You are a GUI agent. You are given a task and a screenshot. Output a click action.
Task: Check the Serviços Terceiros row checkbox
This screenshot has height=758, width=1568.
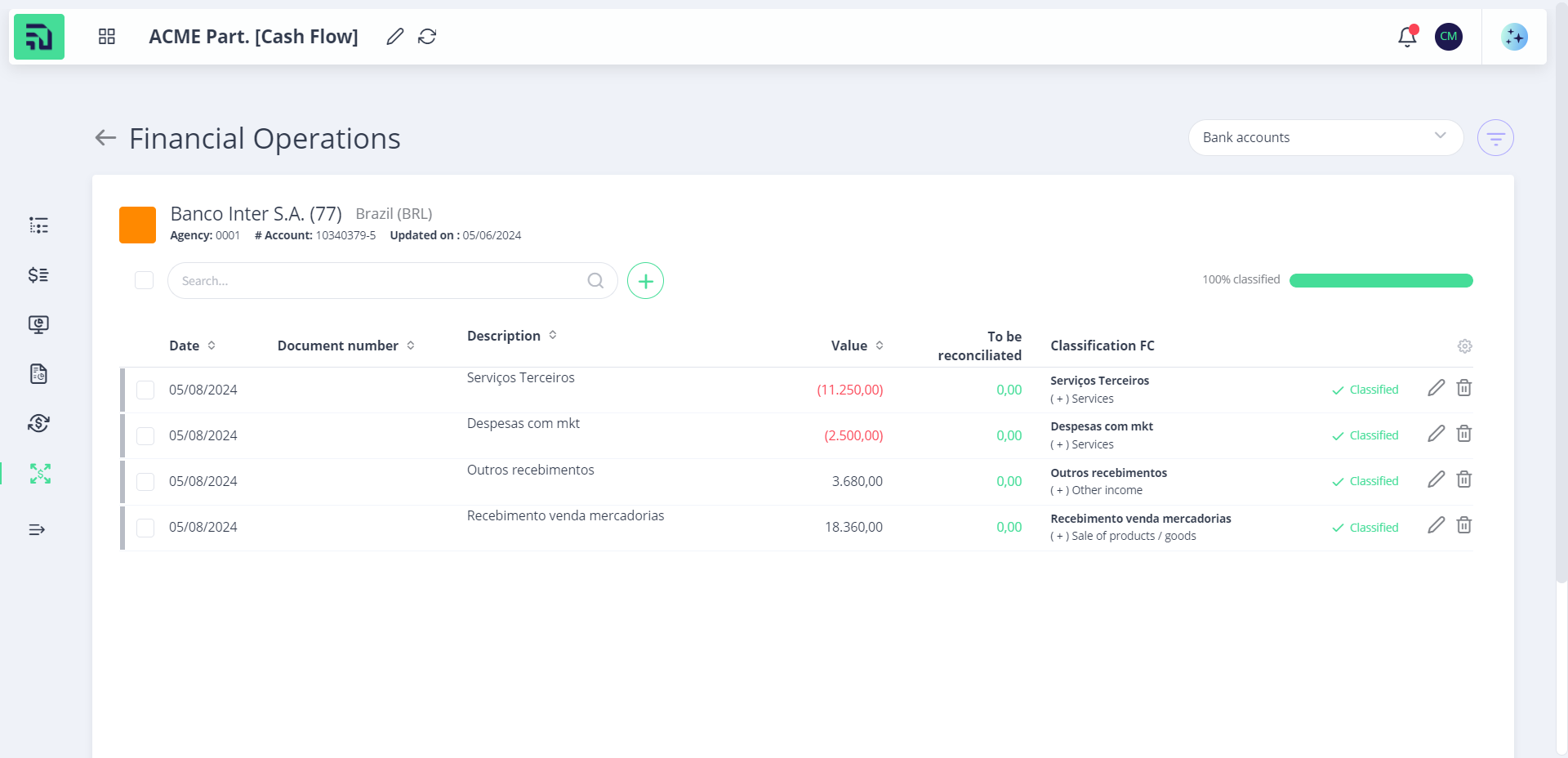[x=145, y=390]
